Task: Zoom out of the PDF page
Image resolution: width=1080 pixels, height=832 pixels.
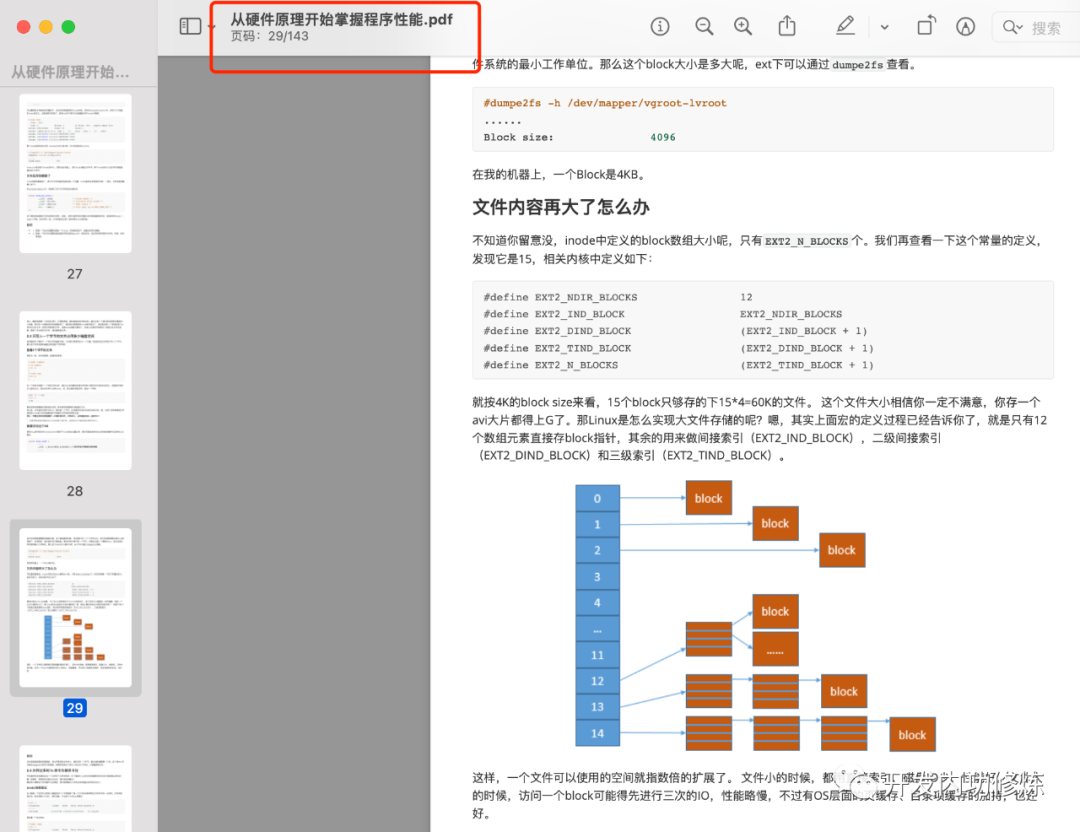Action: point(704,26)
